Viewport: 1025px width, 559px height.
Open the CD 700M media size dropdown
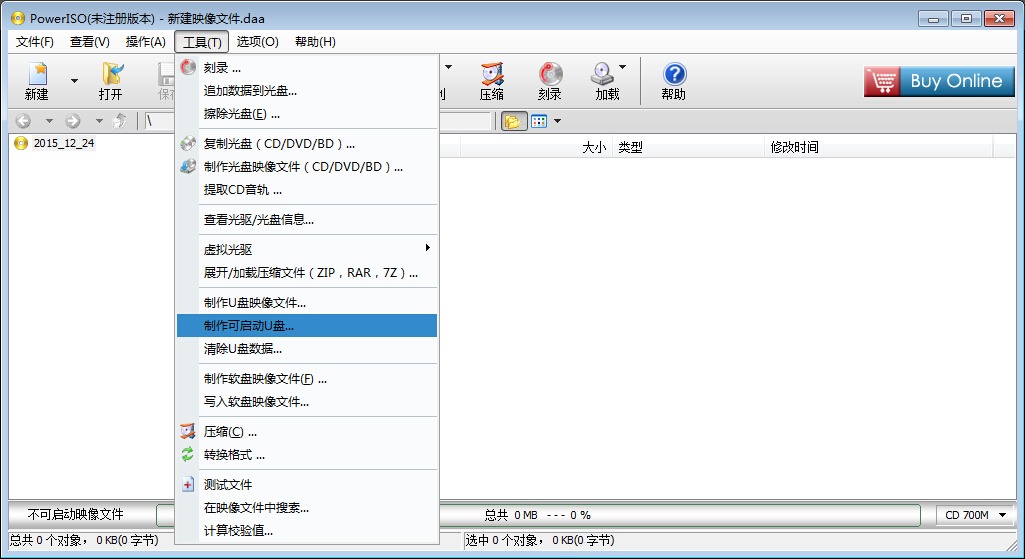tap(975, 515)
